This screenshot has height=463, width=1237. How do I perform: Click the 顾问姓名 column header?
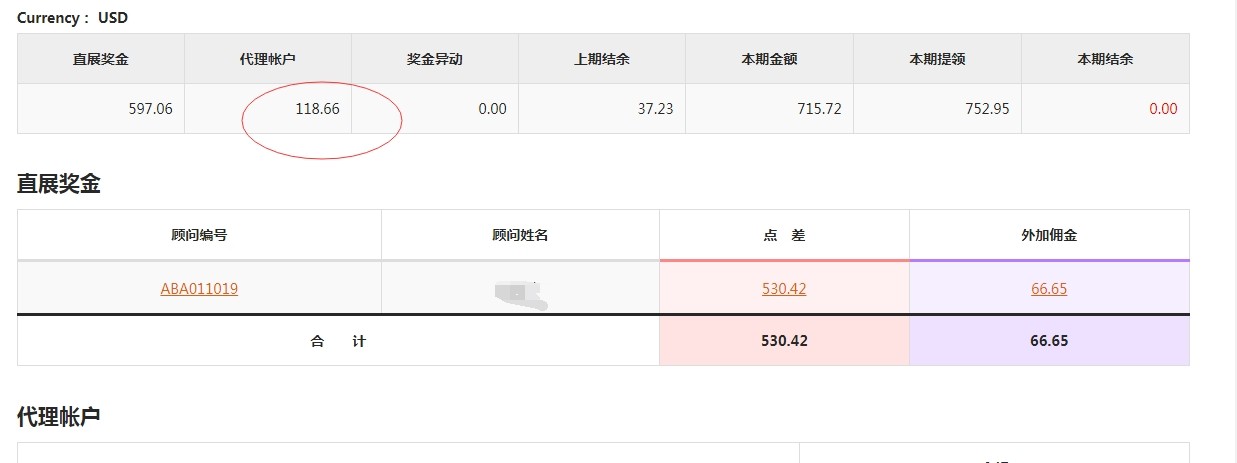[520, 236]
